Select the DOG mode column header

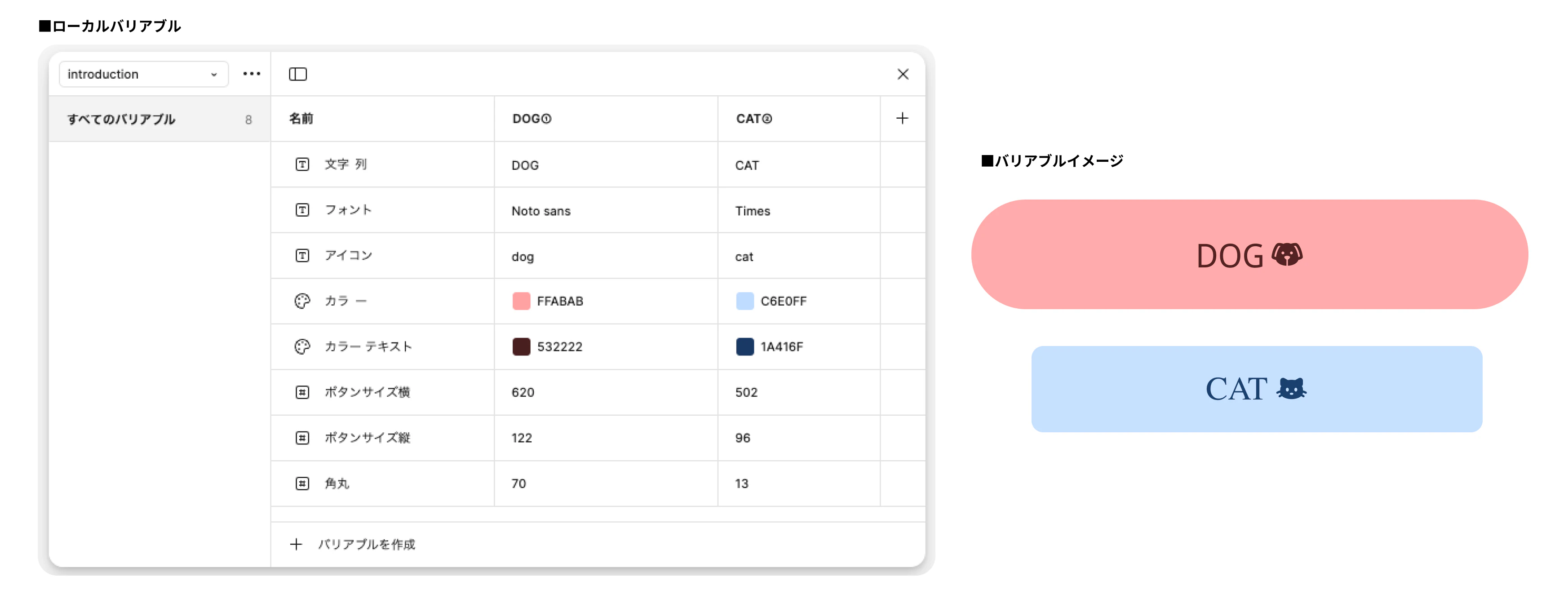(x=532, y=119)
